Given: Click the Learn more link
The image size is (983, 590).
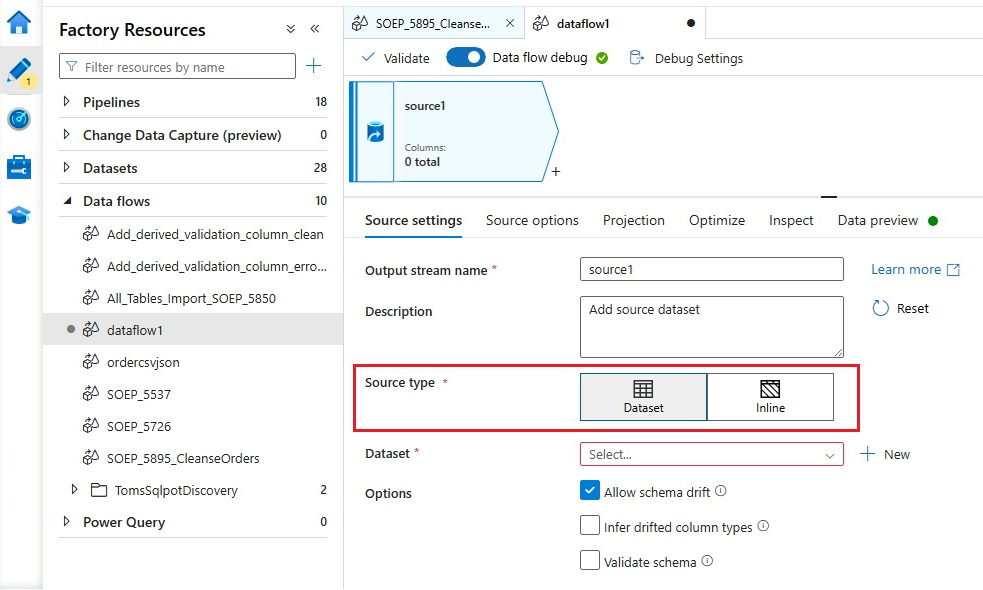Looking at the screenshot, I should (907, 269).
